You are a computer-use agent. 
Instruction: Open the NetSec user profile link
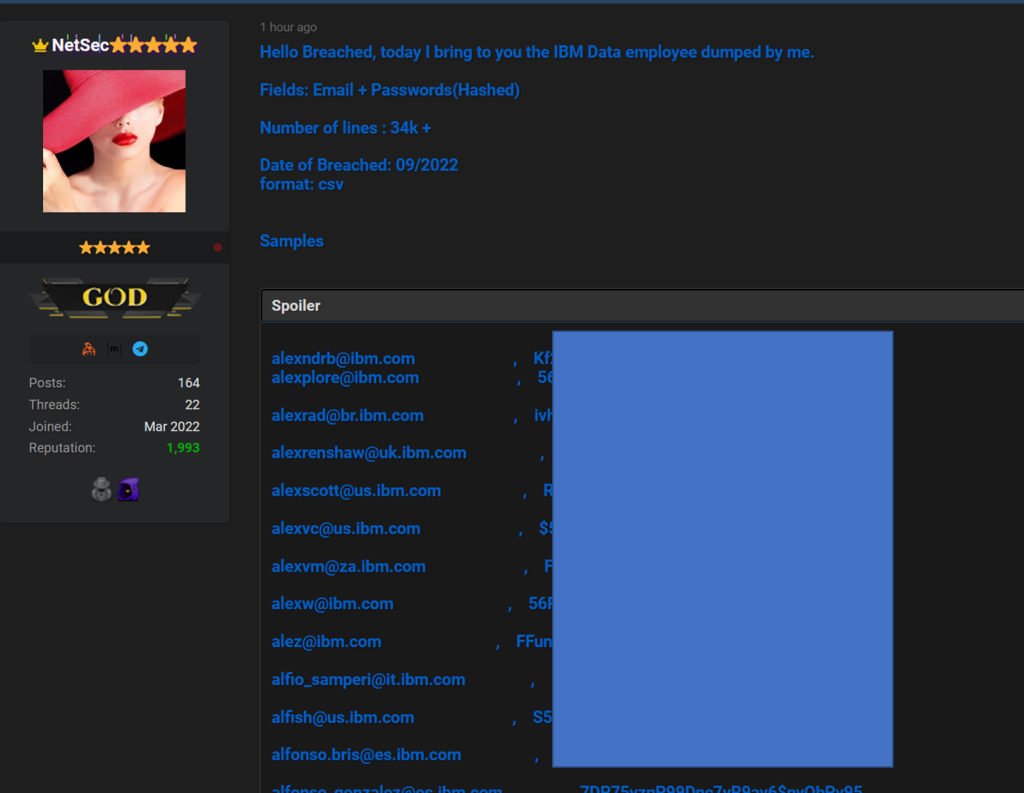(x=80, y=45)
